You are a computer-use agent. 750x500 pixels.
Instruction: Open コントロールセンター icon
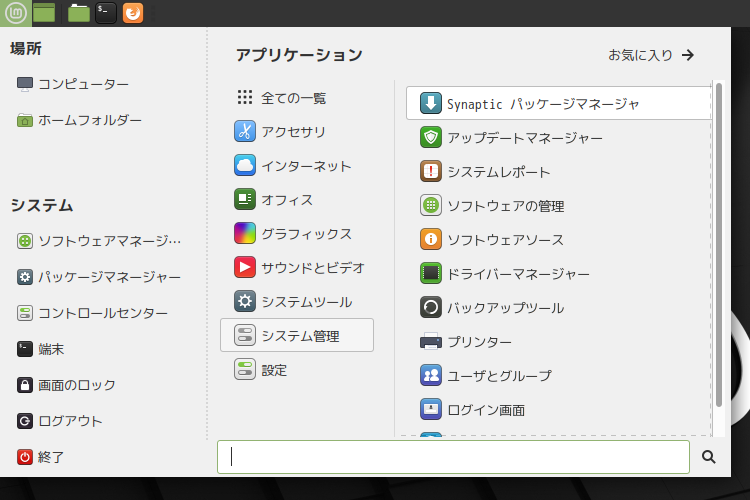[25, 313]
